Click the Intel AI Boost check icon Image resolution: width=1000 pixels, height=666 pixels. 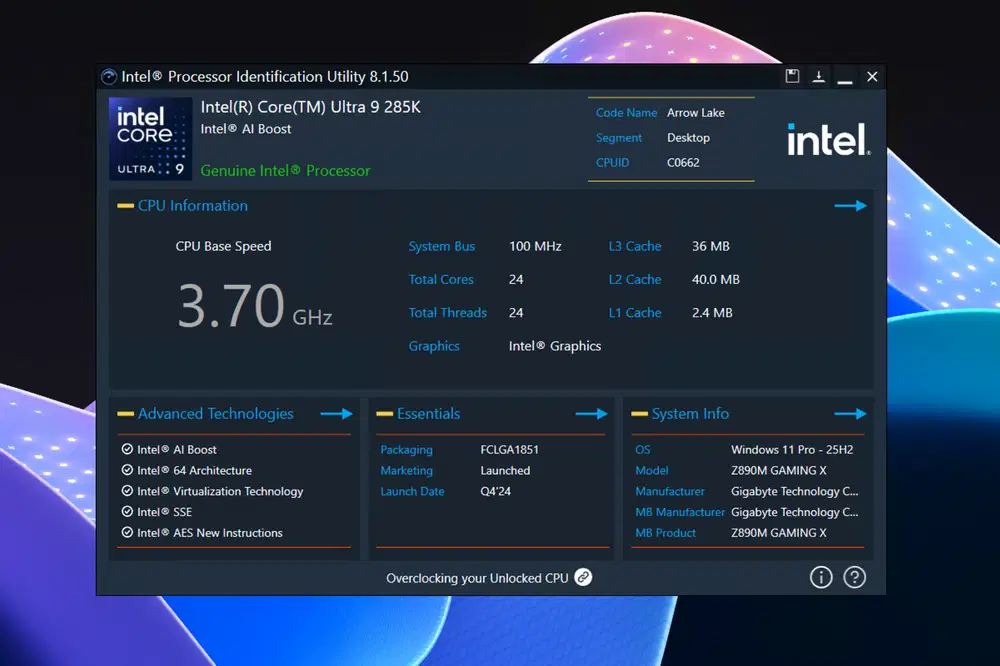(x=127, y=449)
